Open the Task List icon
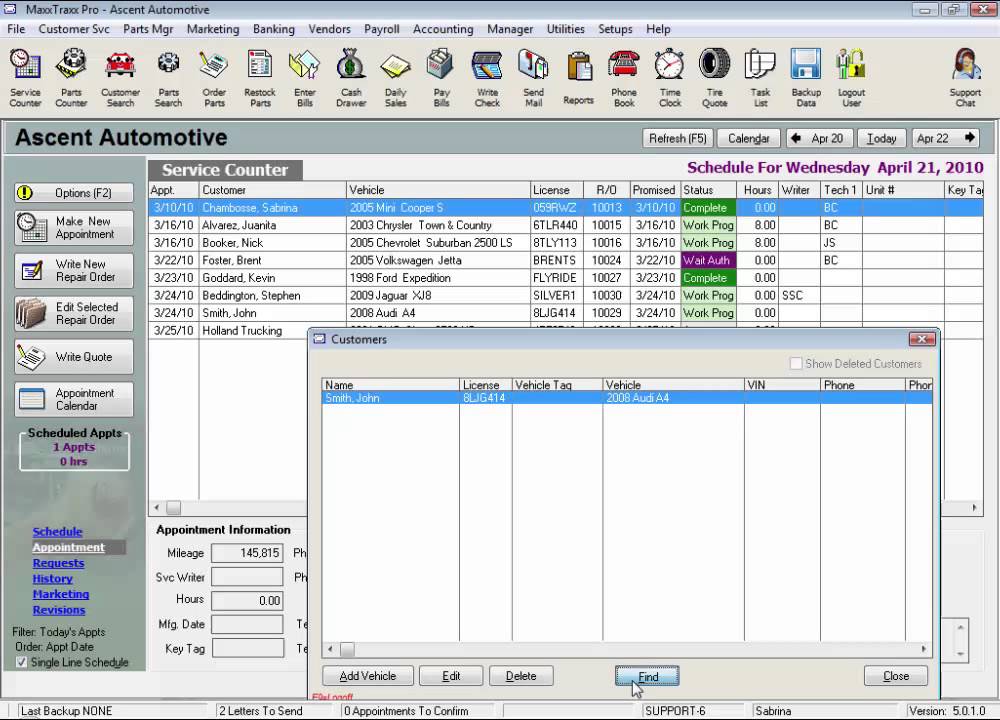The width and height of the screenshot is (1000, 720). tap(760, 78)
